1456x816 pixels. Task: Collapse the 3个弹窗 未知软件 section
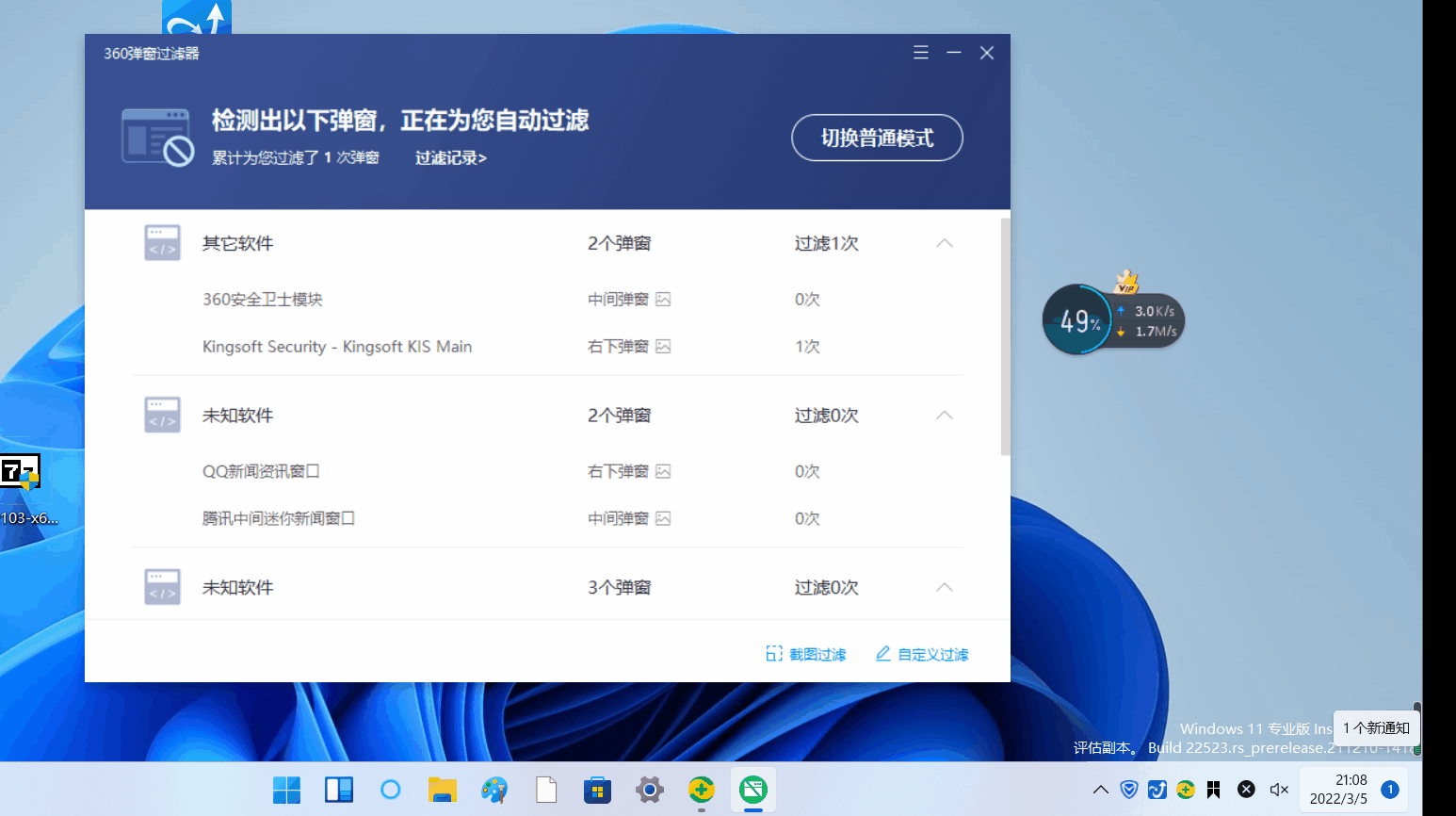coord(944,587)
